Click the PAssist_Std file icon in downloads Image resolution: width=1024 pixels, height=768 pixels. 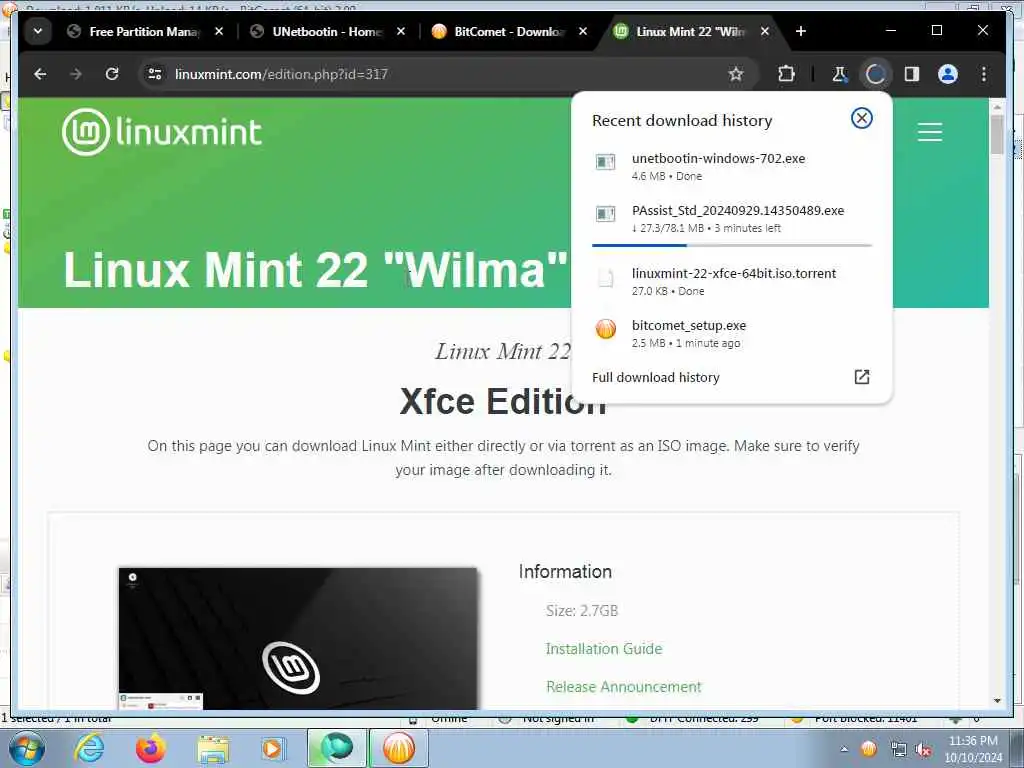(605, 214)
